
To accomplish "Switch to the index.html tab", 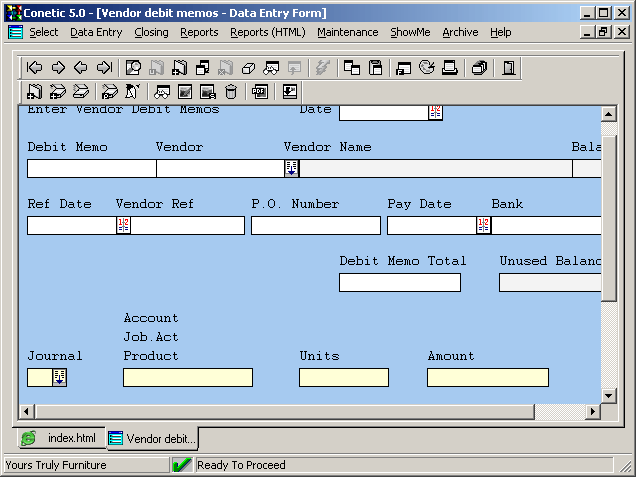I will [x=60, y=438].
